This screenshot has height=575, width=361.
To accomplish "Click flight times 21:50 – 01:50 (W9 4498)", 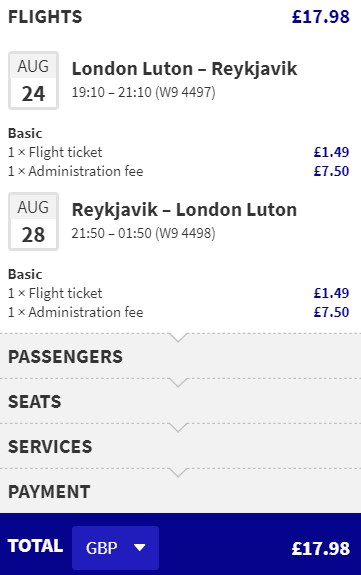I will (143, 233).
